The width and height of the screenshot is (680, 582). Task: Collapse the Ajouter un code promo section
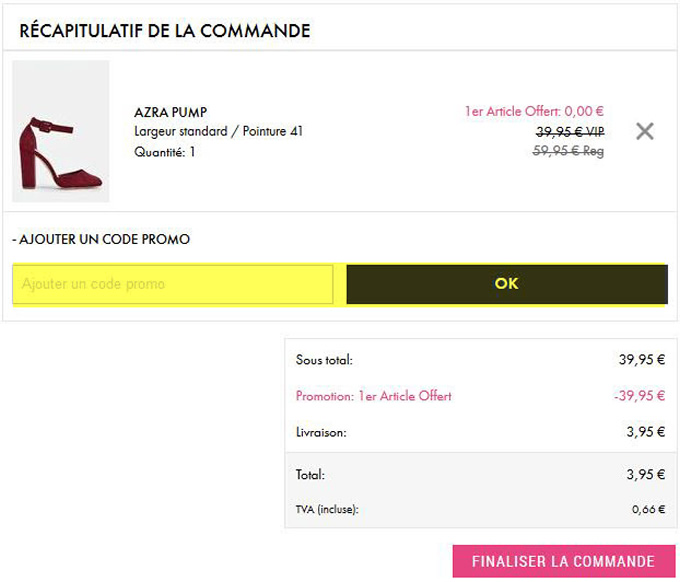[x=101, y=239]
